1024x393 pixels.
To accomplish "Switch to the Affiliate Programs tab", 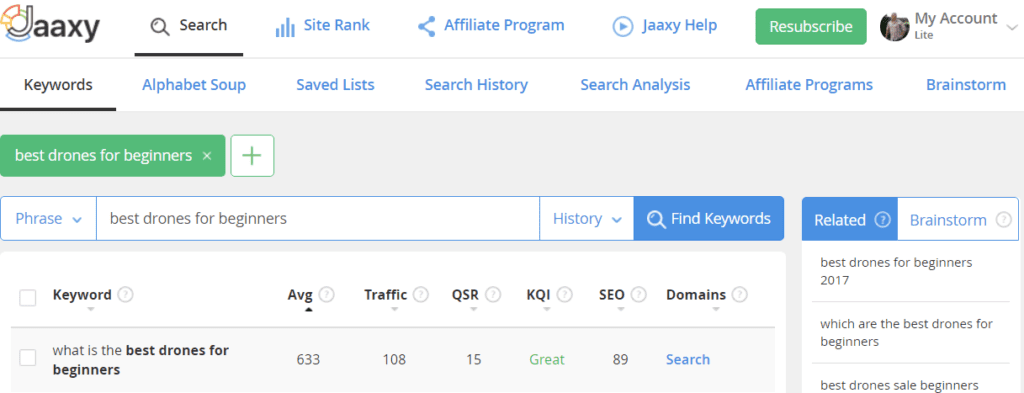I will click(x=809, y=85).
